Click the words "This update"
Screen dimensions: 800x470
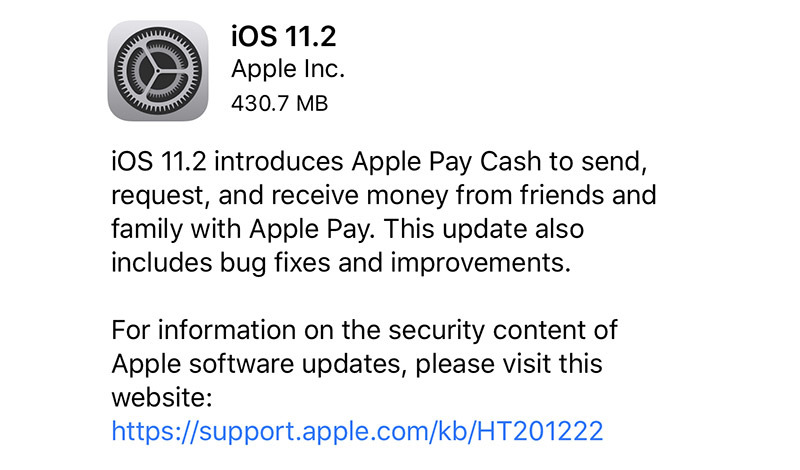[x=456, y=230]
